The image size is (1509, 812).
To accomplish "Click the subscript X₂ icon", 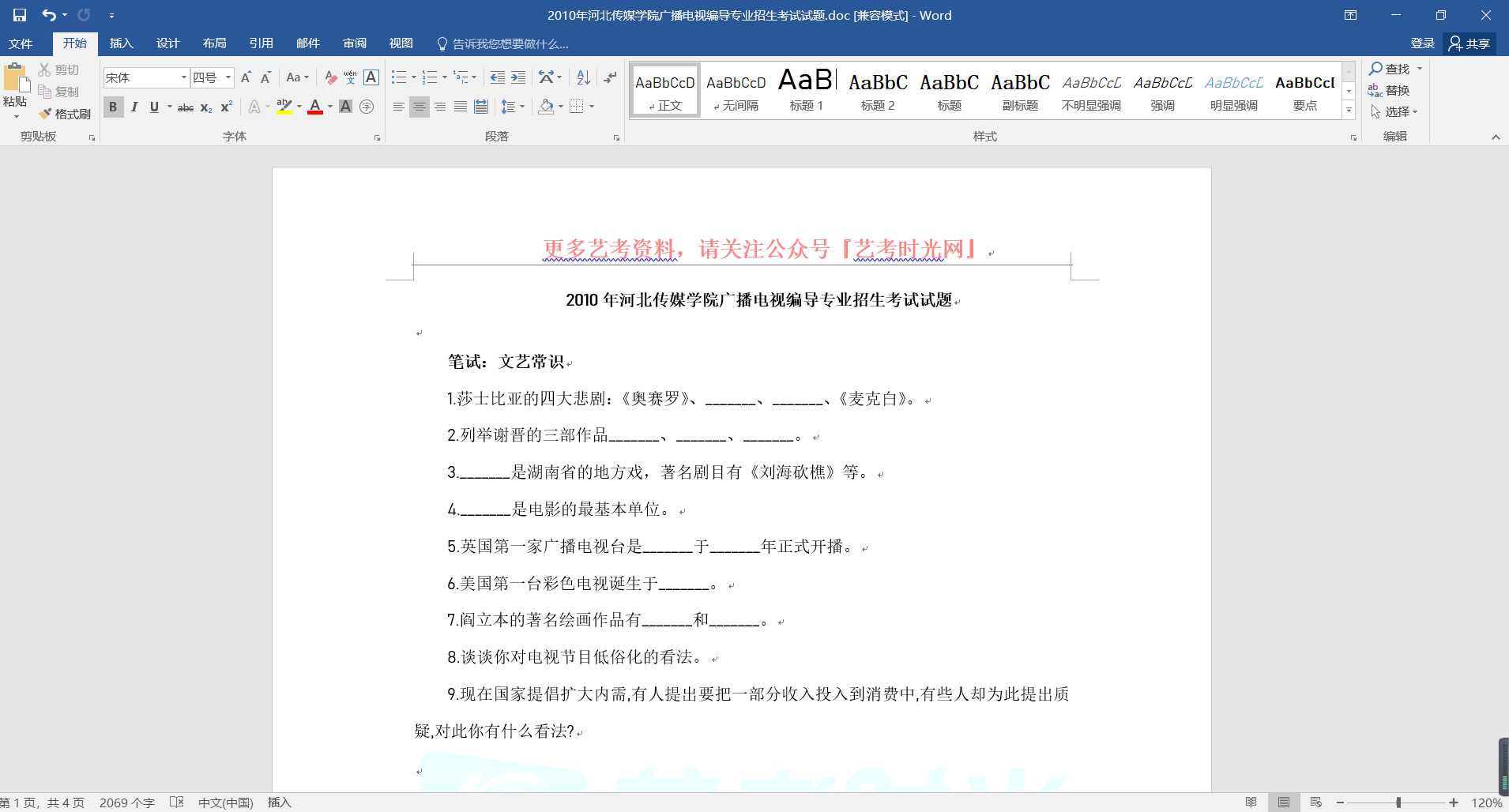I will [205, 107].
